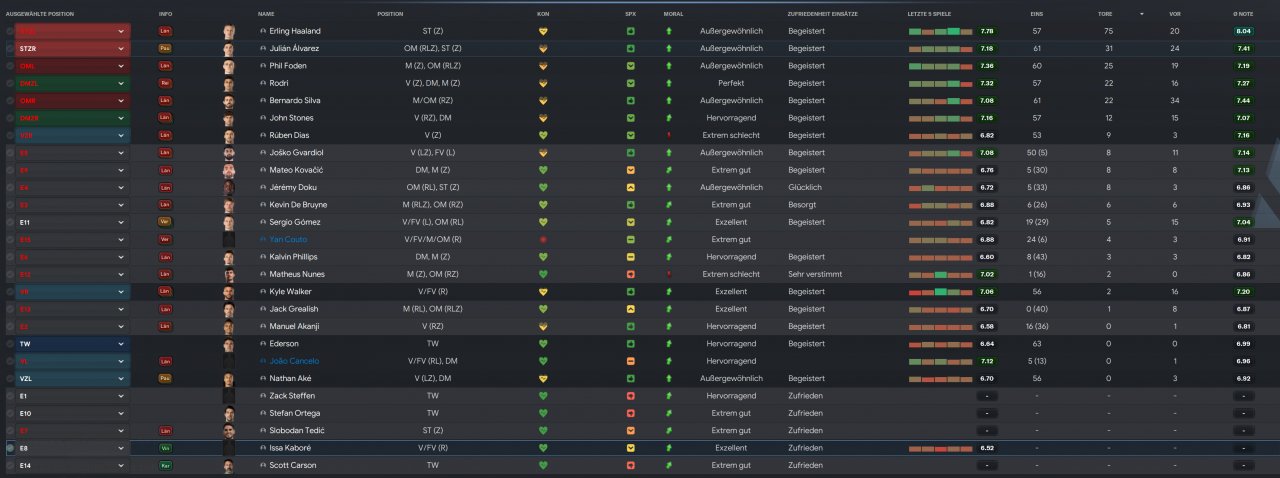Click Phil Foden's last 5 games form bar
Viewport: 1280px width, 478px height.
(x=942, y=66)
